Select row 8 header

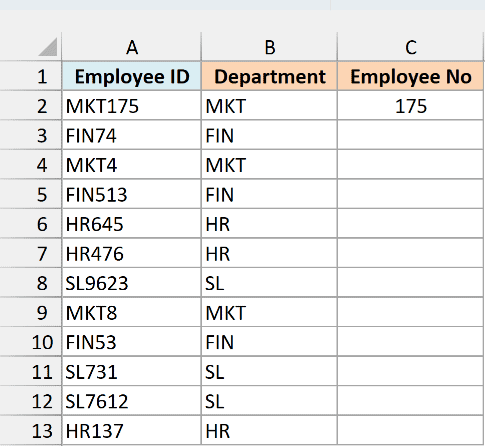click(31, 283)
